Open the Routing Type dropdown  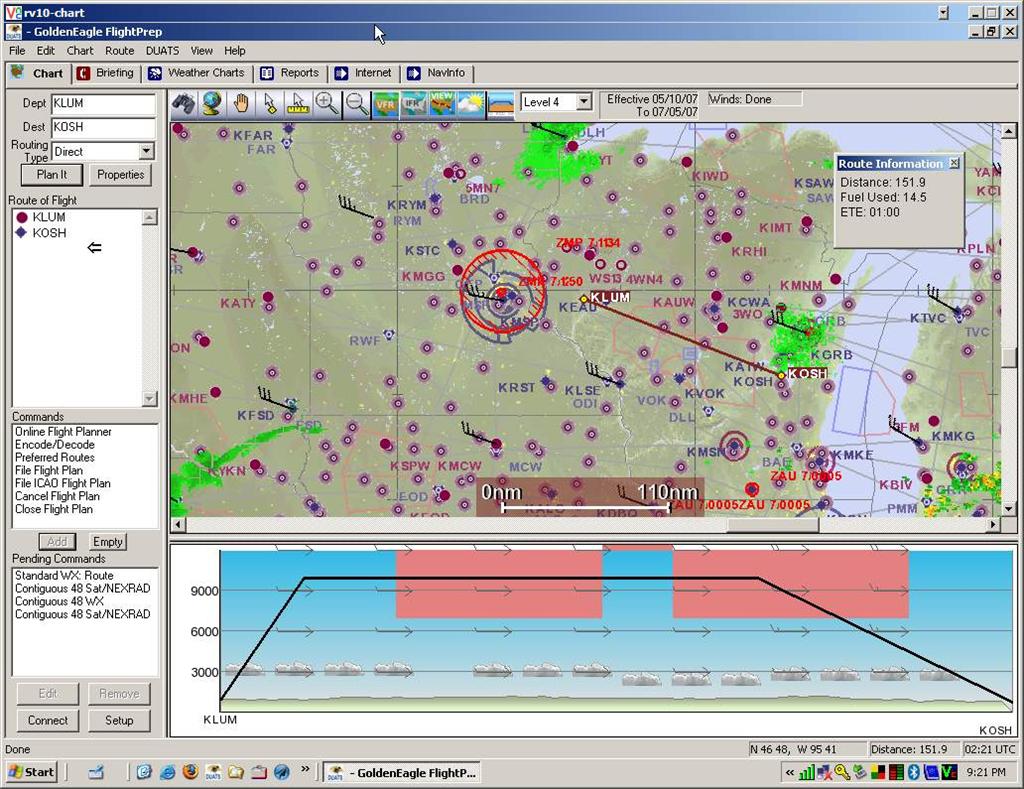[147, 152]
